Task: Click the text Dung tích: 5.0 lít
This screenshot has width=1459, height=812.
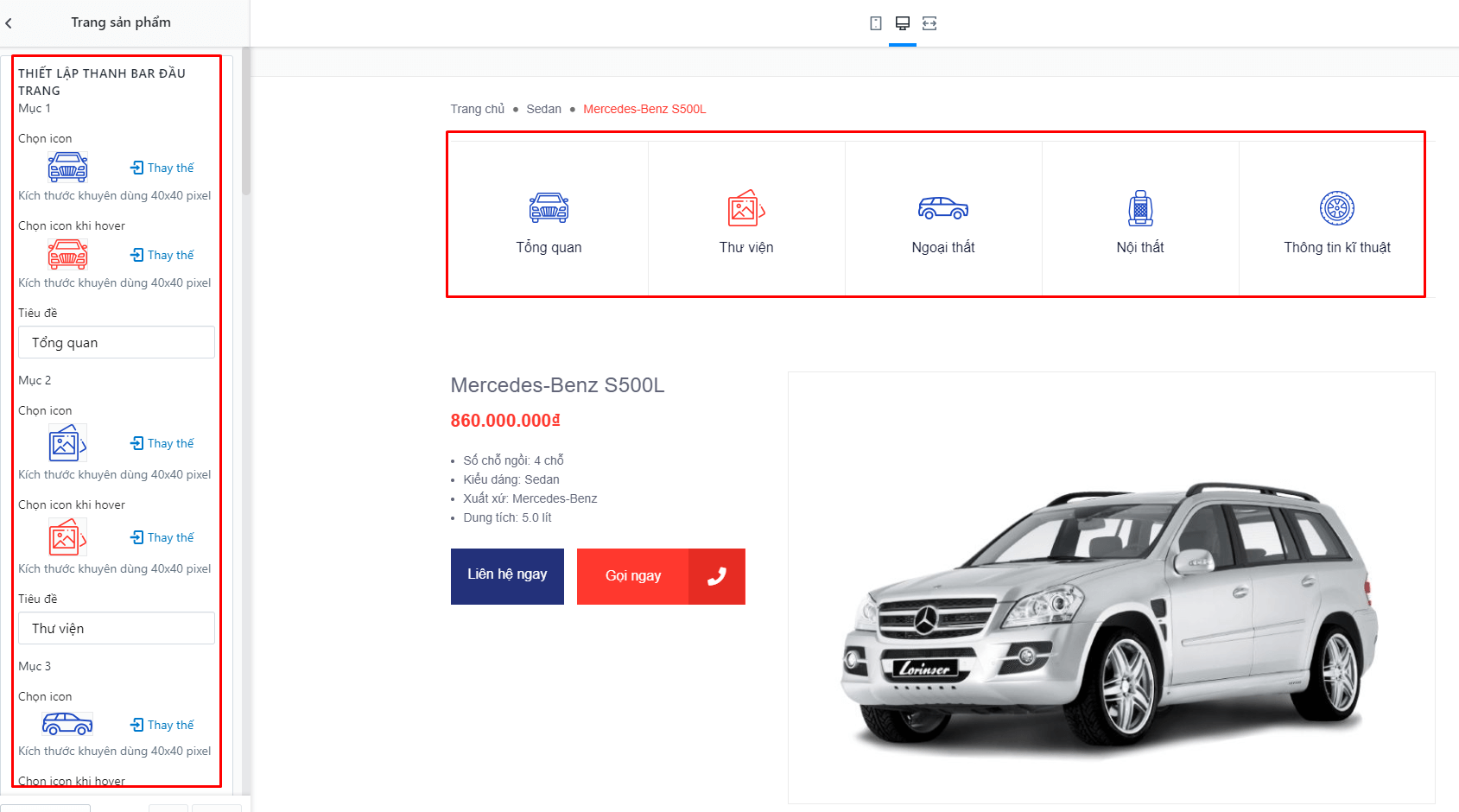Action: [x=507, y=517]
